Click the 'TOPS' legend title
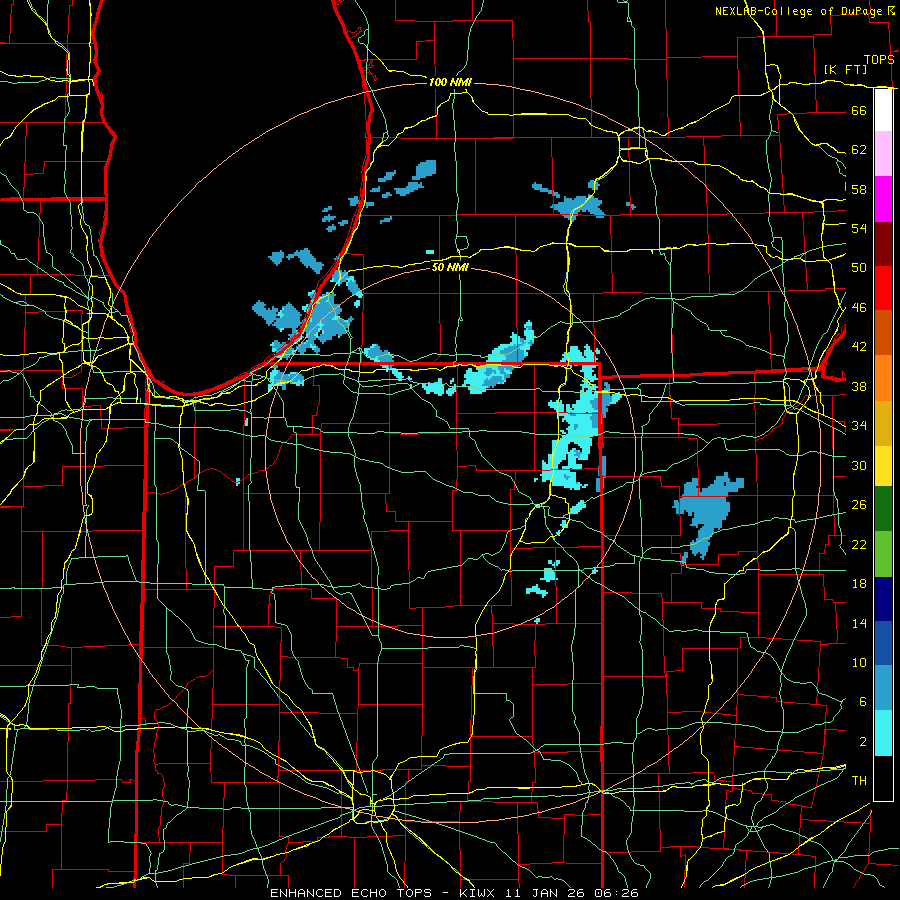Image resolution: width=900 pixels, height=900 pixels. 879,60
